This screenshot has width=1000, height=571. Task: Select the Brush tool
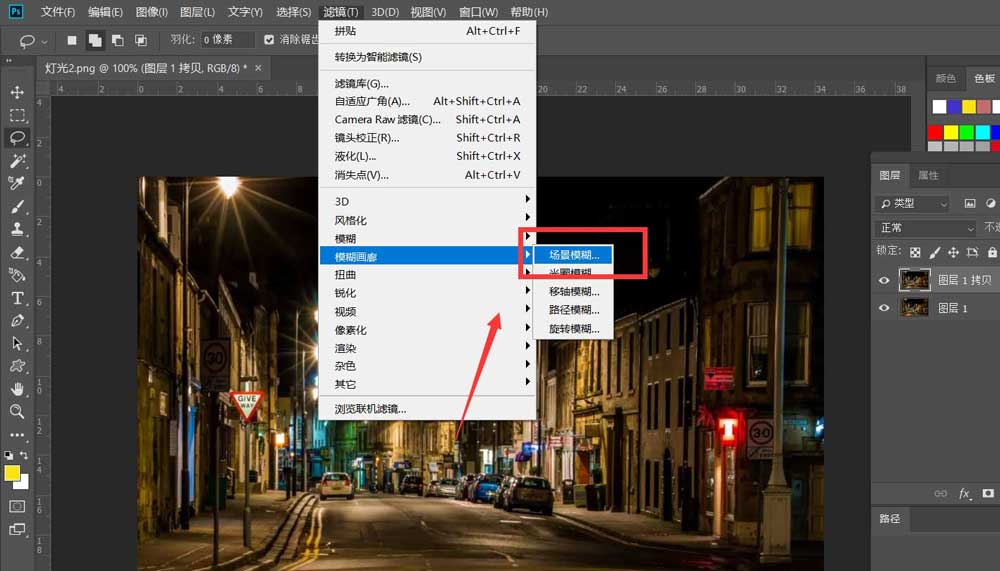(x=17, y=207)
